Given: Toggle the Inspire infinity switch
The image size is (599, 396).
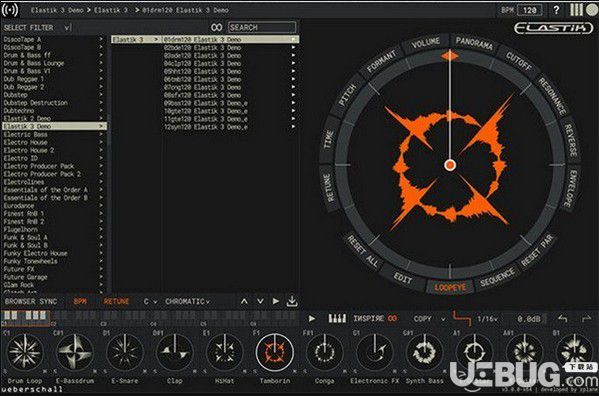Looking at the screenshot, I should 392,318.
